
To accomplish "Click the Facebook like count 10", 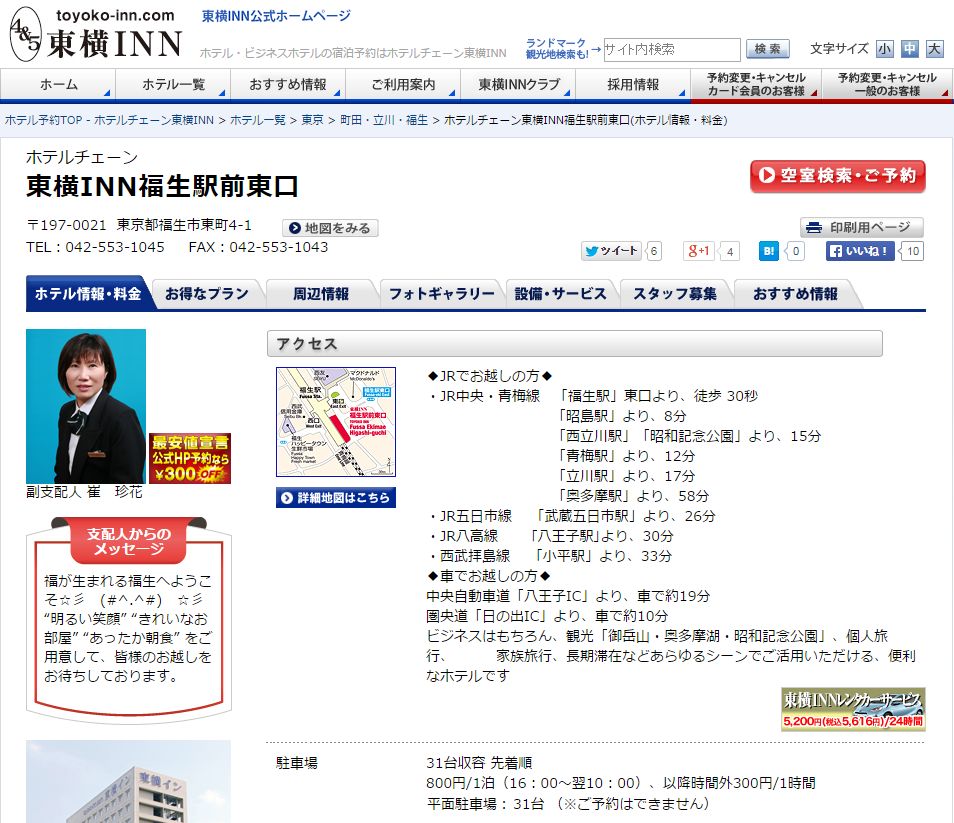I will tap(913, 251).
